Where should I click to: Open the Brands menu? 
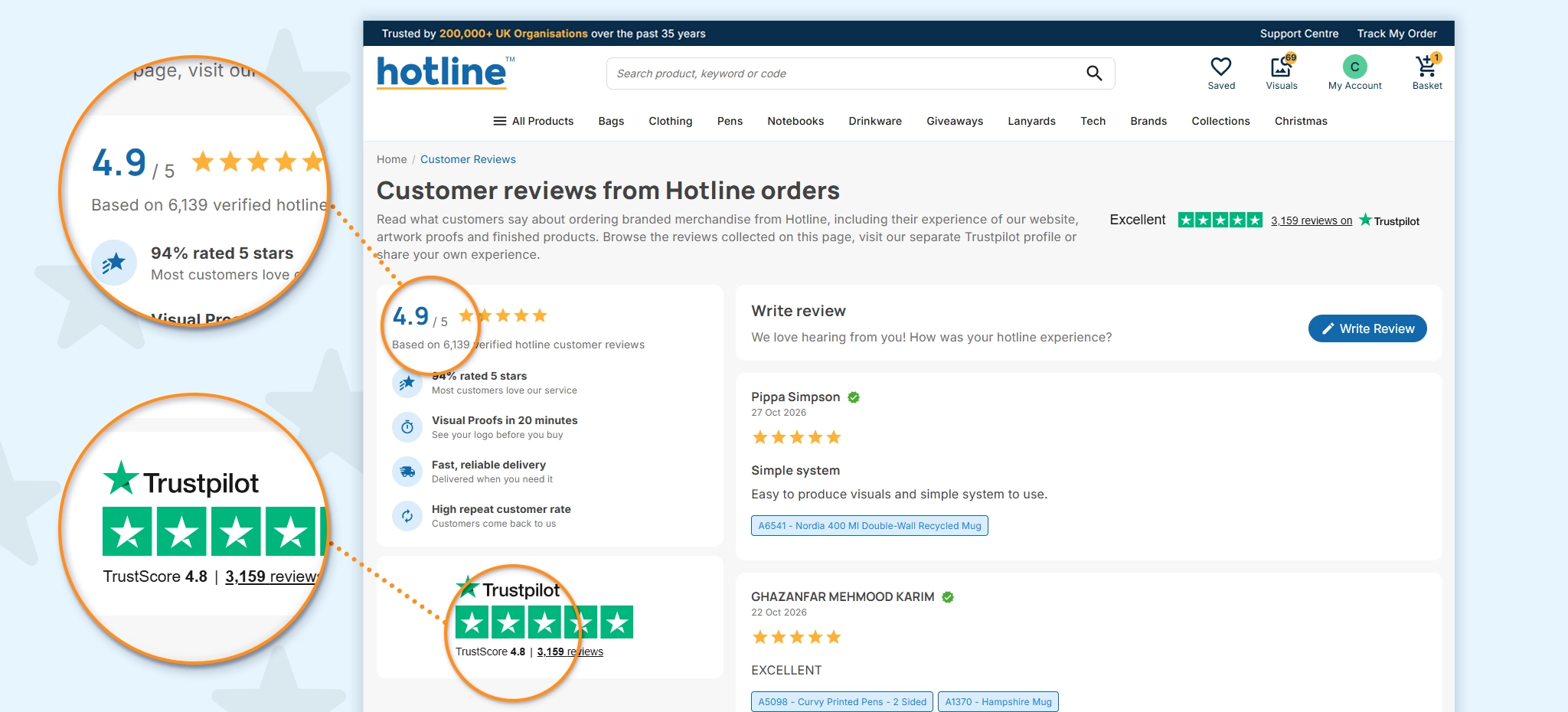(x=1148, y=121)
